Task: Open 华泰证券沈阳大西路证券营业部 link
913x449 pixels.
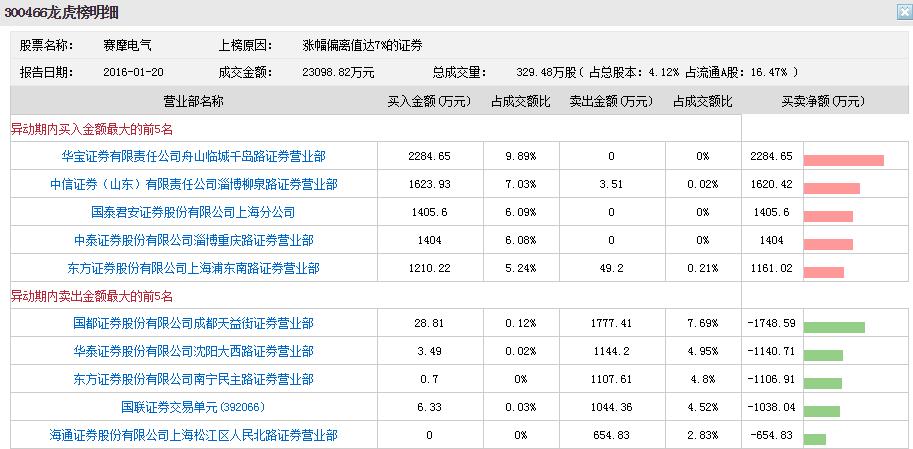Action: coord(193,351)
